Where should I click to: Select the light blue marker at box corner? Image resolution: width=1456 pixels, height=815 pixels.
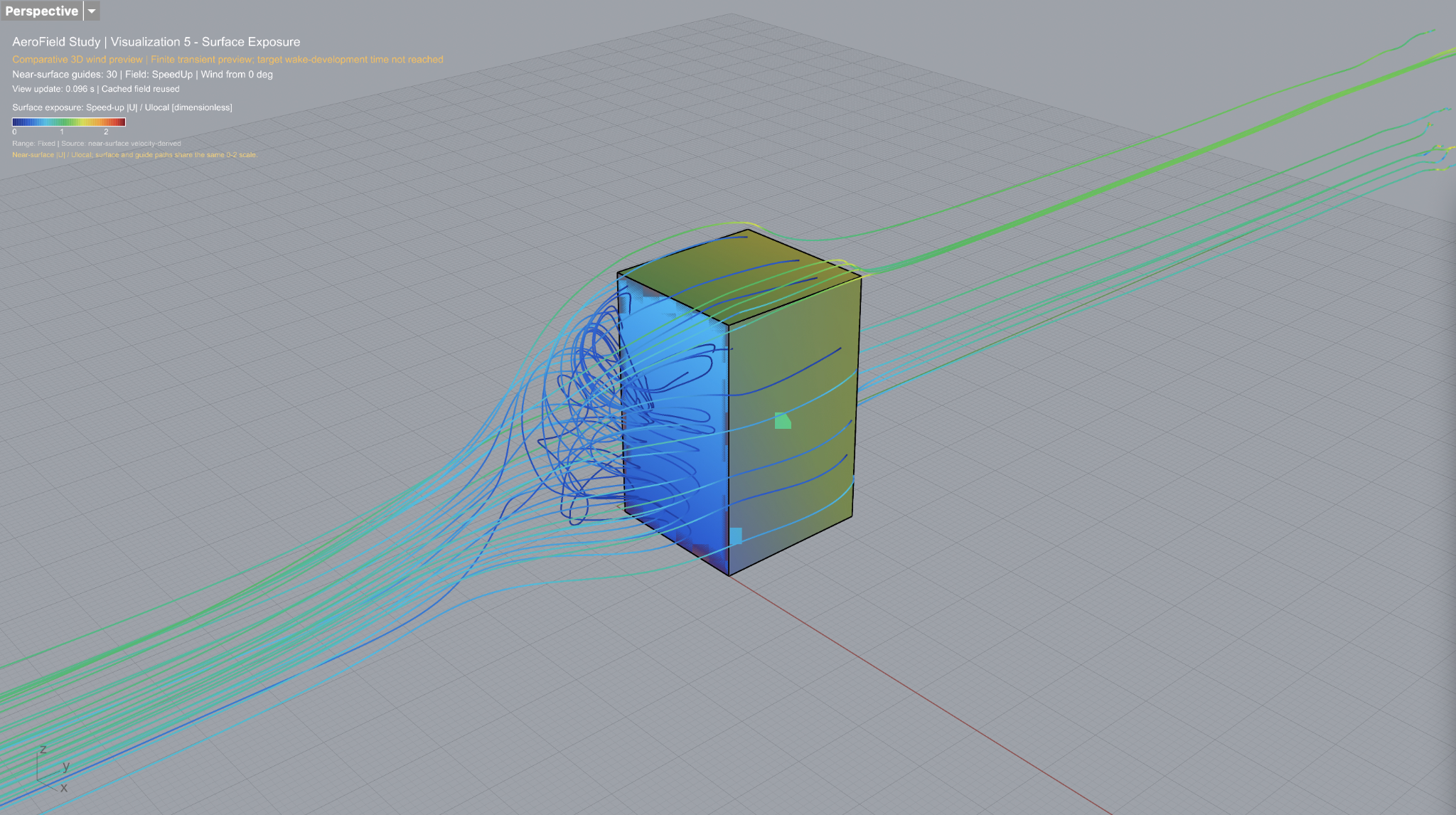736,536
